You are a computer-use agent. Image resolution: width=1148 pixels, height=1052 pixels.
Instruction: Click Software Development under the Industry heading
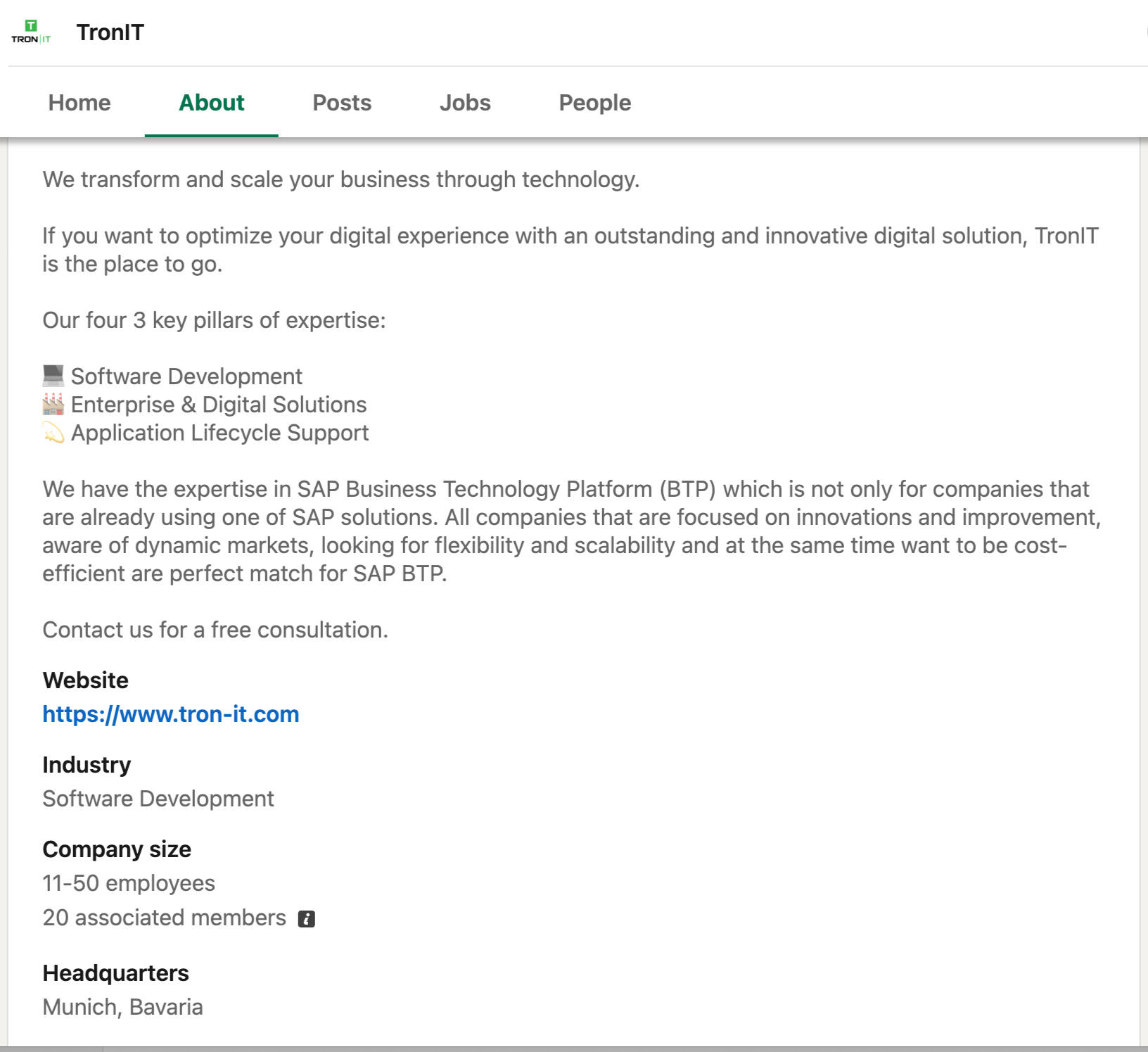(x=158, y=799)
